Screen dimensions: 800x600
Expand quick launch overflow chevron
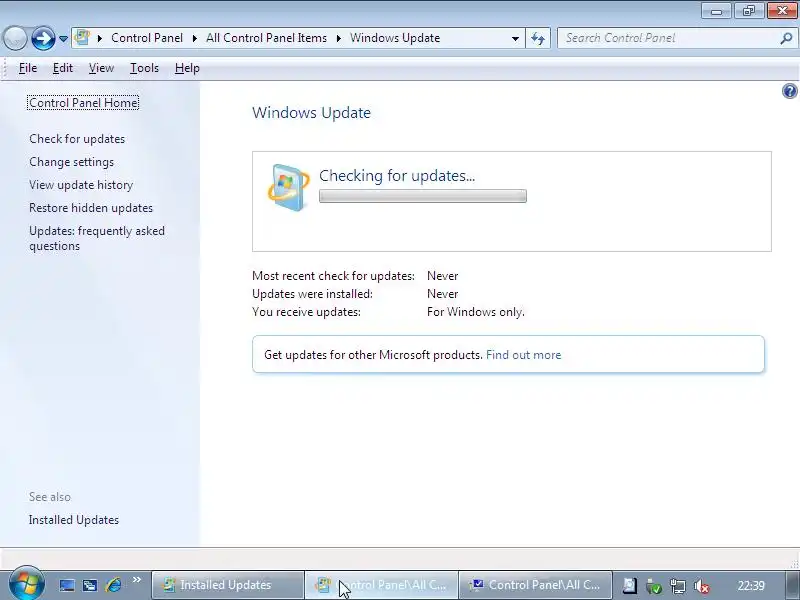(x=136, y=580)
